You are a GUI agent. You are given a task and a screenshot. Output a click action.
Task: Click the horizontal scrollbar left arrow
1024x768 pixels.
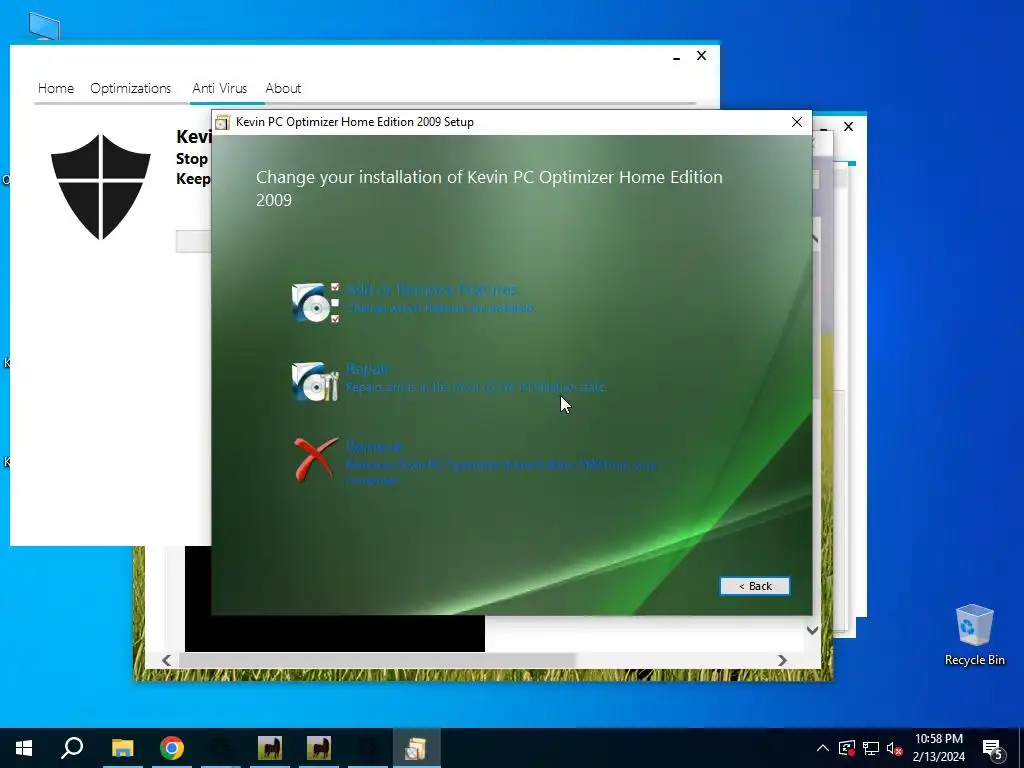point(167,660)
